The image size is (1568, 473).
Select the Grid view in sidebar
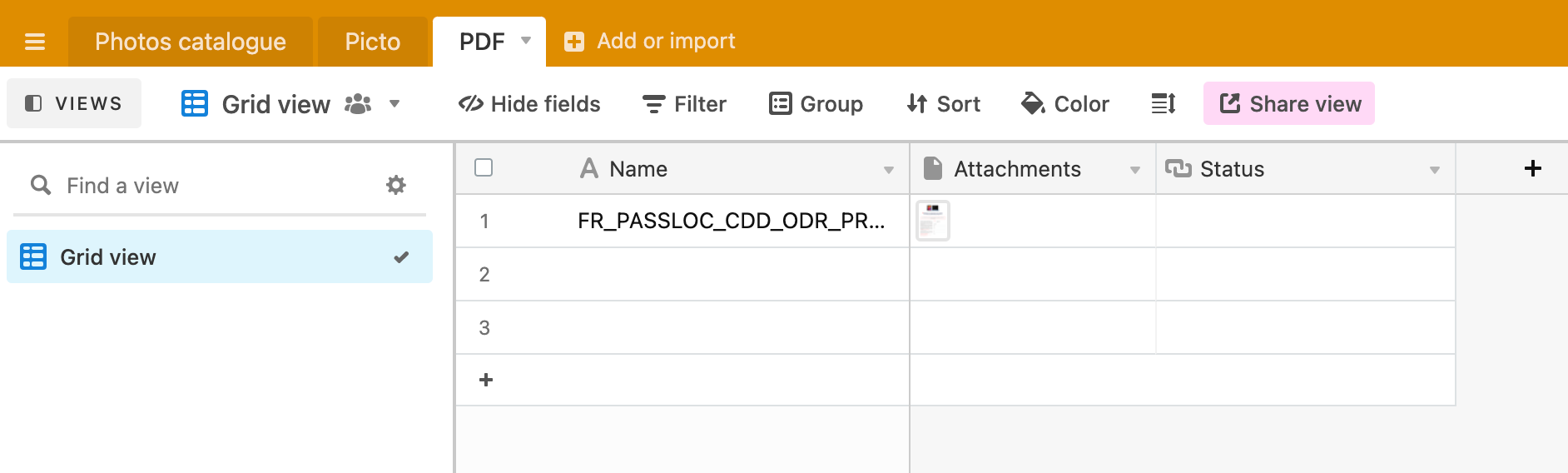pyautogui.click(x=220, y=256)
